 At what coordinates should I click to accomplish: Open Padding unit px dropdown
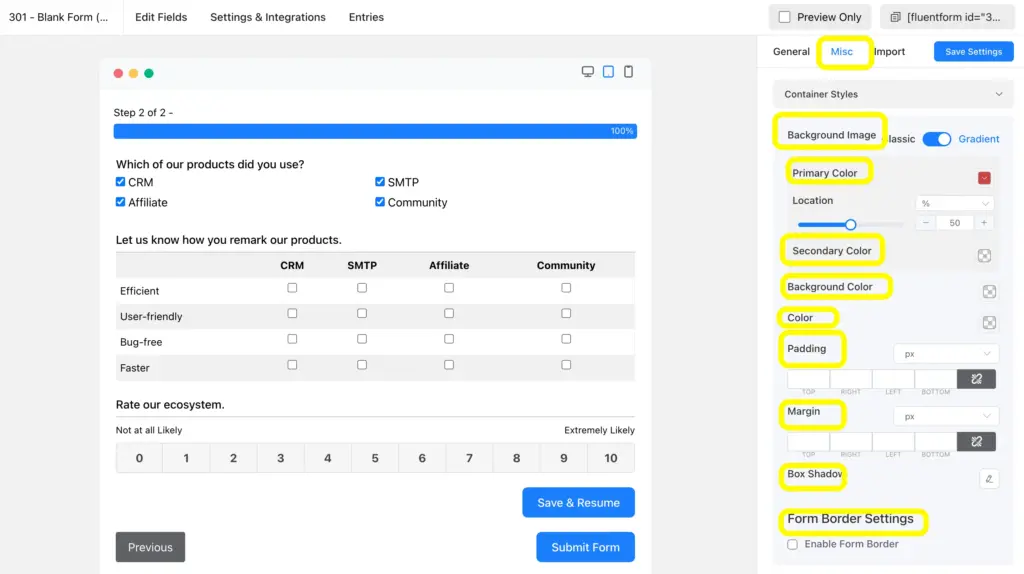pos(946,354)
